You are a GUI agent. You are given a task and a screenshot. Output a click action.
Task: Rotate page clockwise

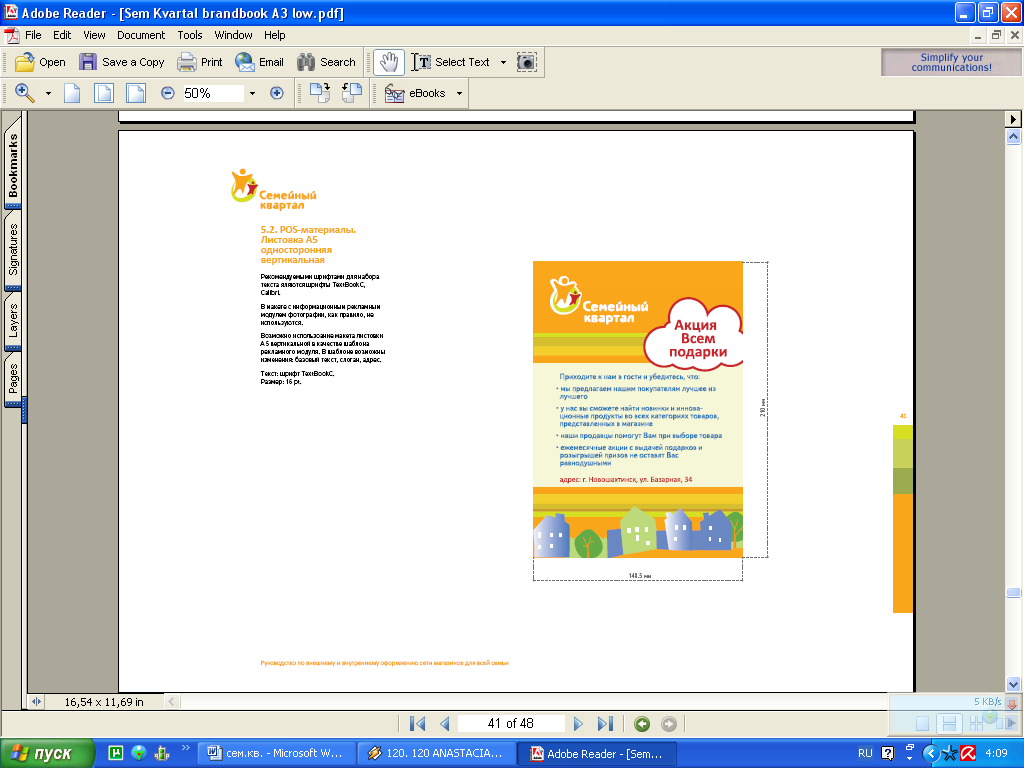point(319,93)
